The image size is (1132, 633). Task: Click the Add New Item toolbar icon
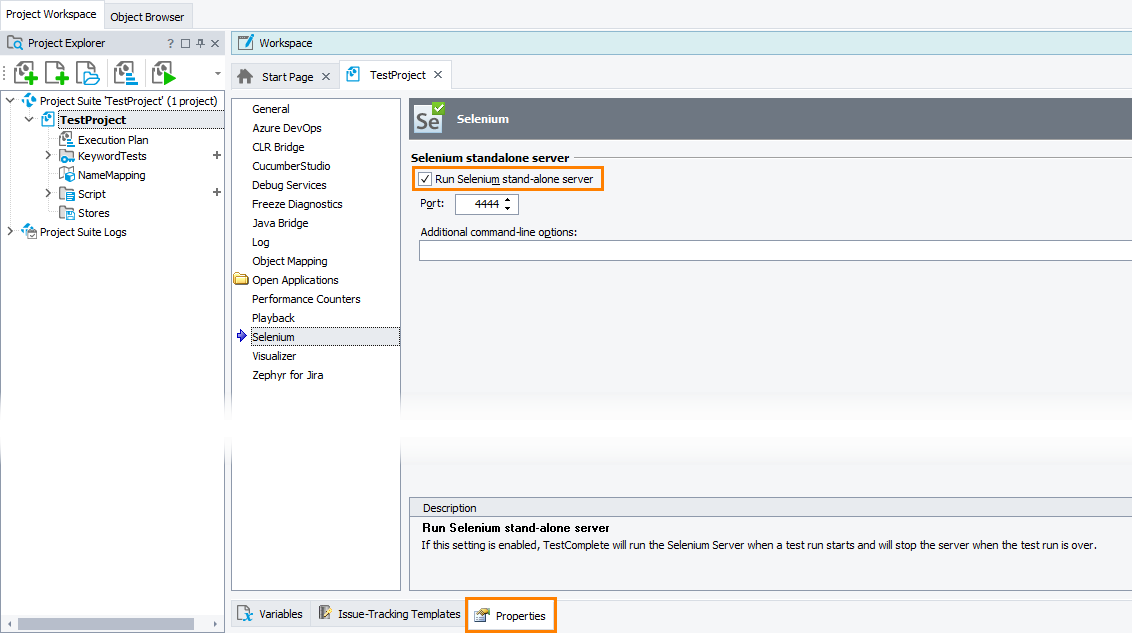coord(57,73)
